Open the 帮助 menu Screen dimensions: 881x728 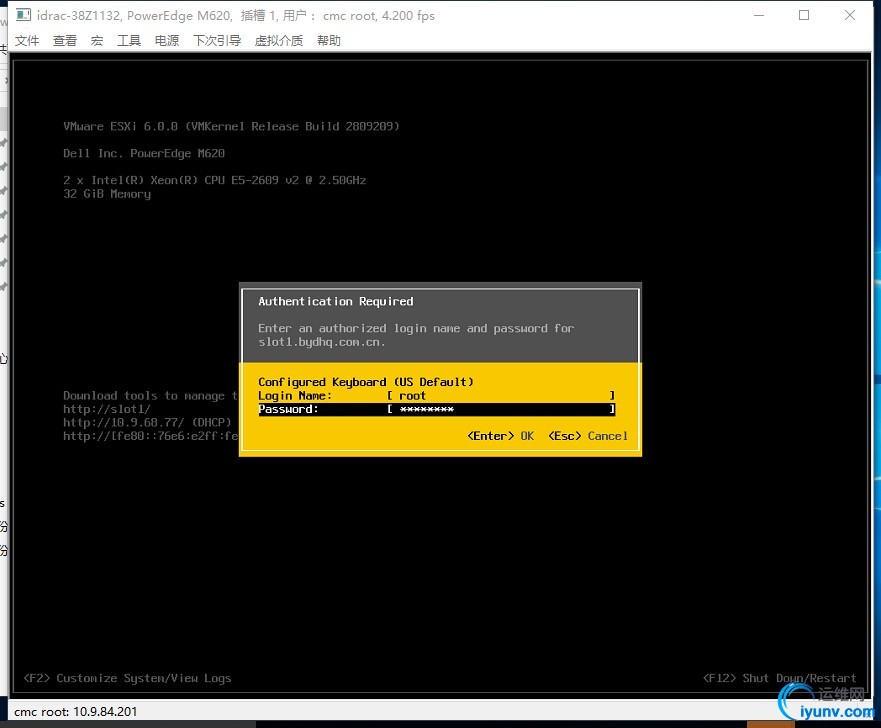tap(329, 40)
